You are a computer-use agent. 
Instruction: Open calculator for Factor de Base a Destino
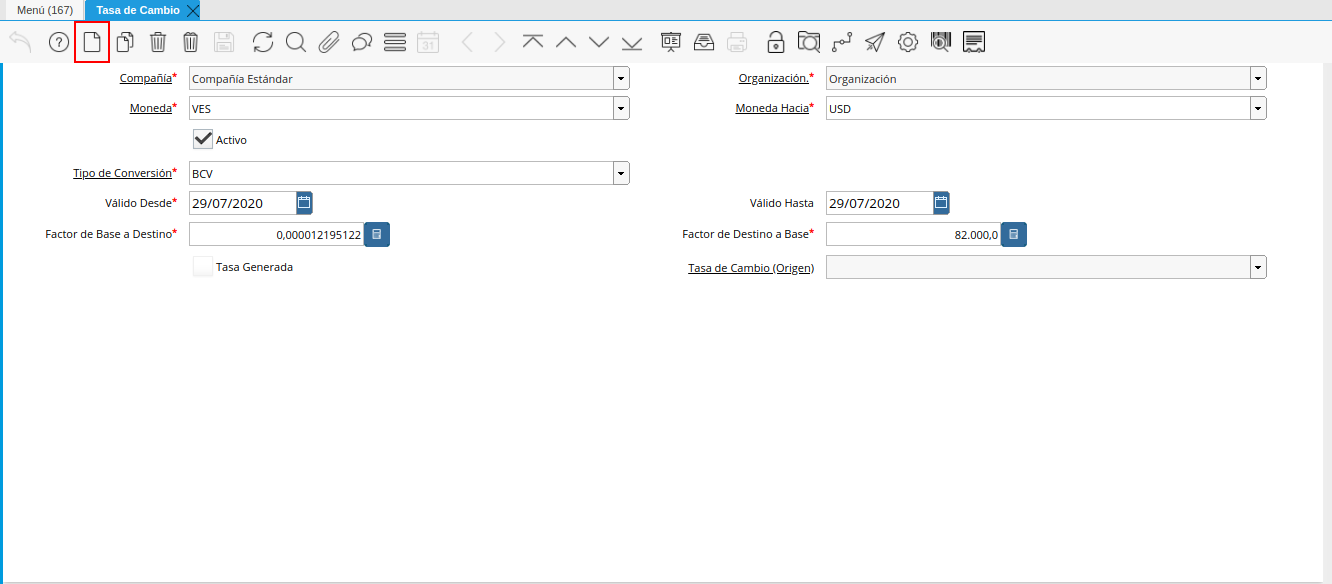[377, 234]
